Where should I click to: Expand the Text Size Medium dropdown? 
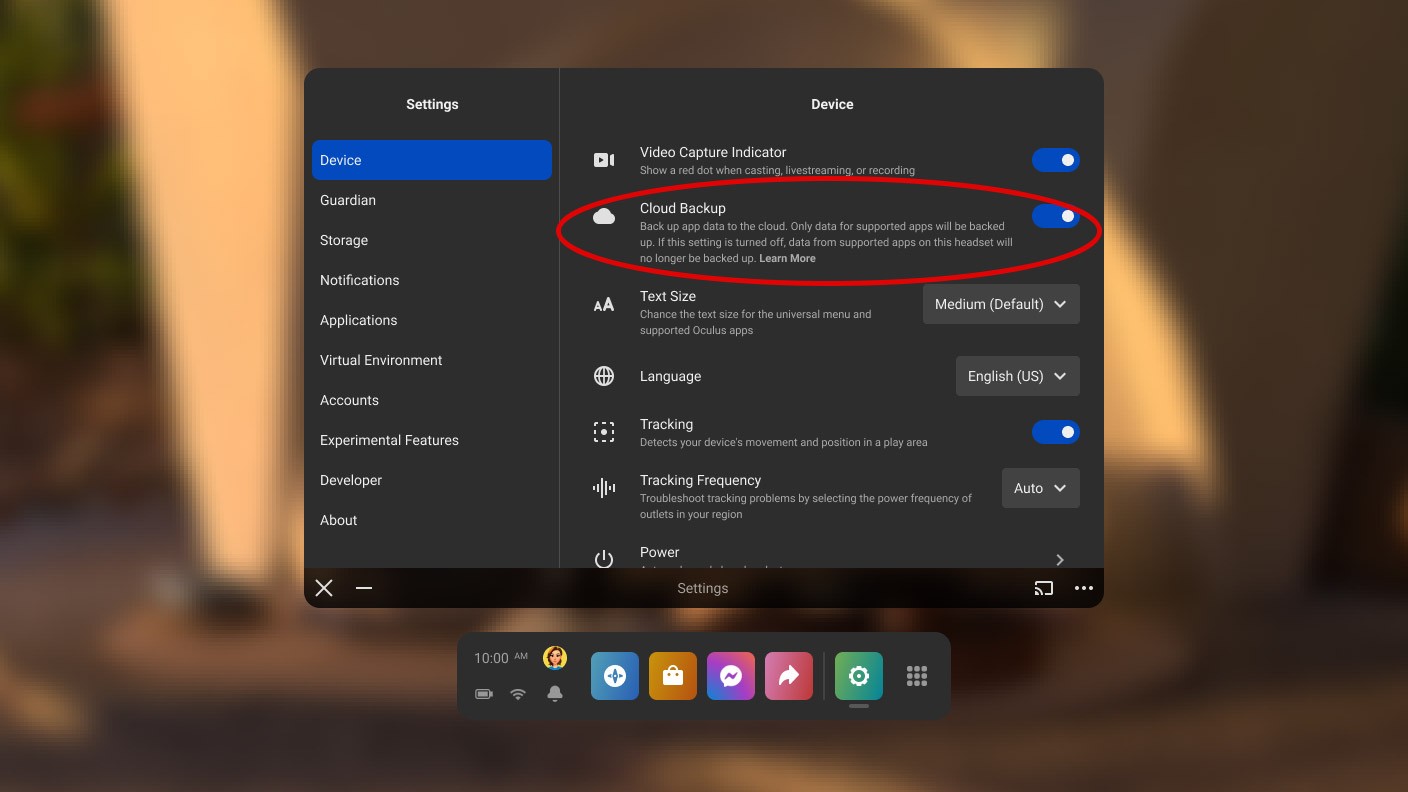[1001, 304]
